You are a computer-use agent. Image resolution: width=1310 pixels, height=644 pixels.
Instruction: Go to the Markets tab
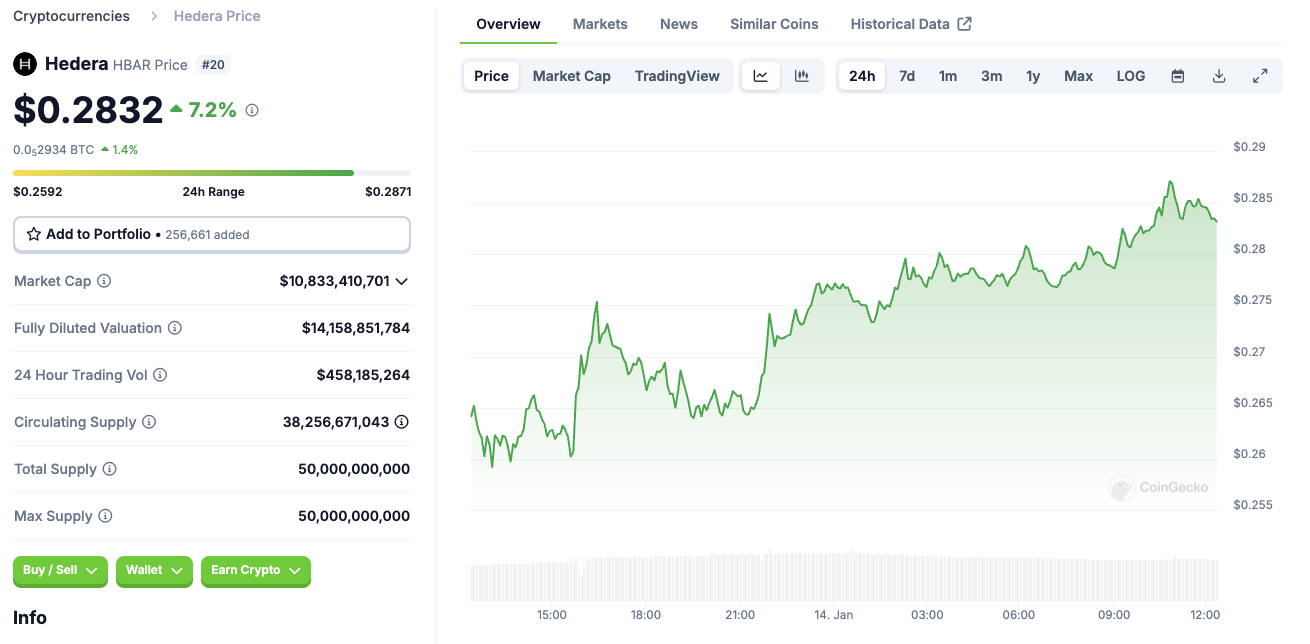(600, 24)
